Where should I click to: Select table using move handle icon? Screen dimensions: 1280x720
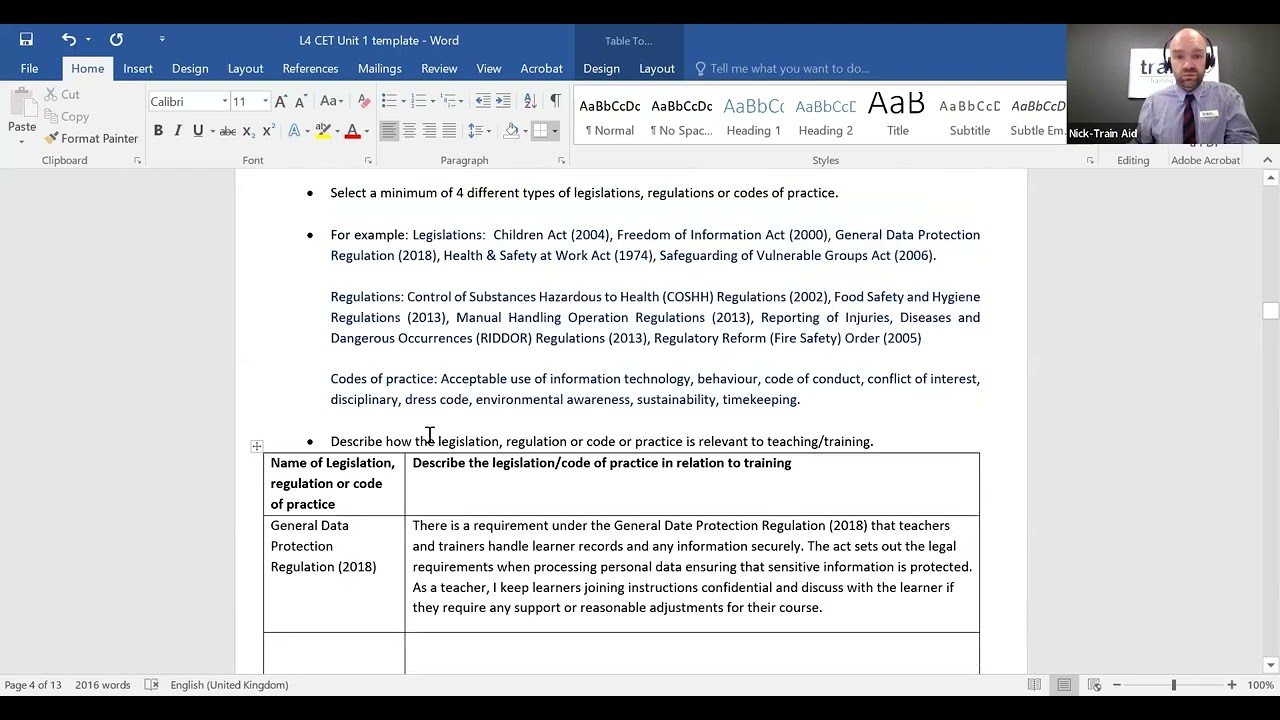tap(257, 446)
